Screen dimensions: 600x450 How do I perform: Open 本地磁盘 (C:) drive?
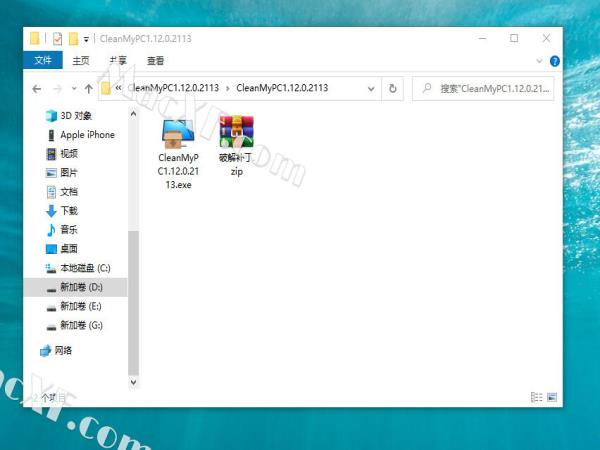[x=78, y=268]
